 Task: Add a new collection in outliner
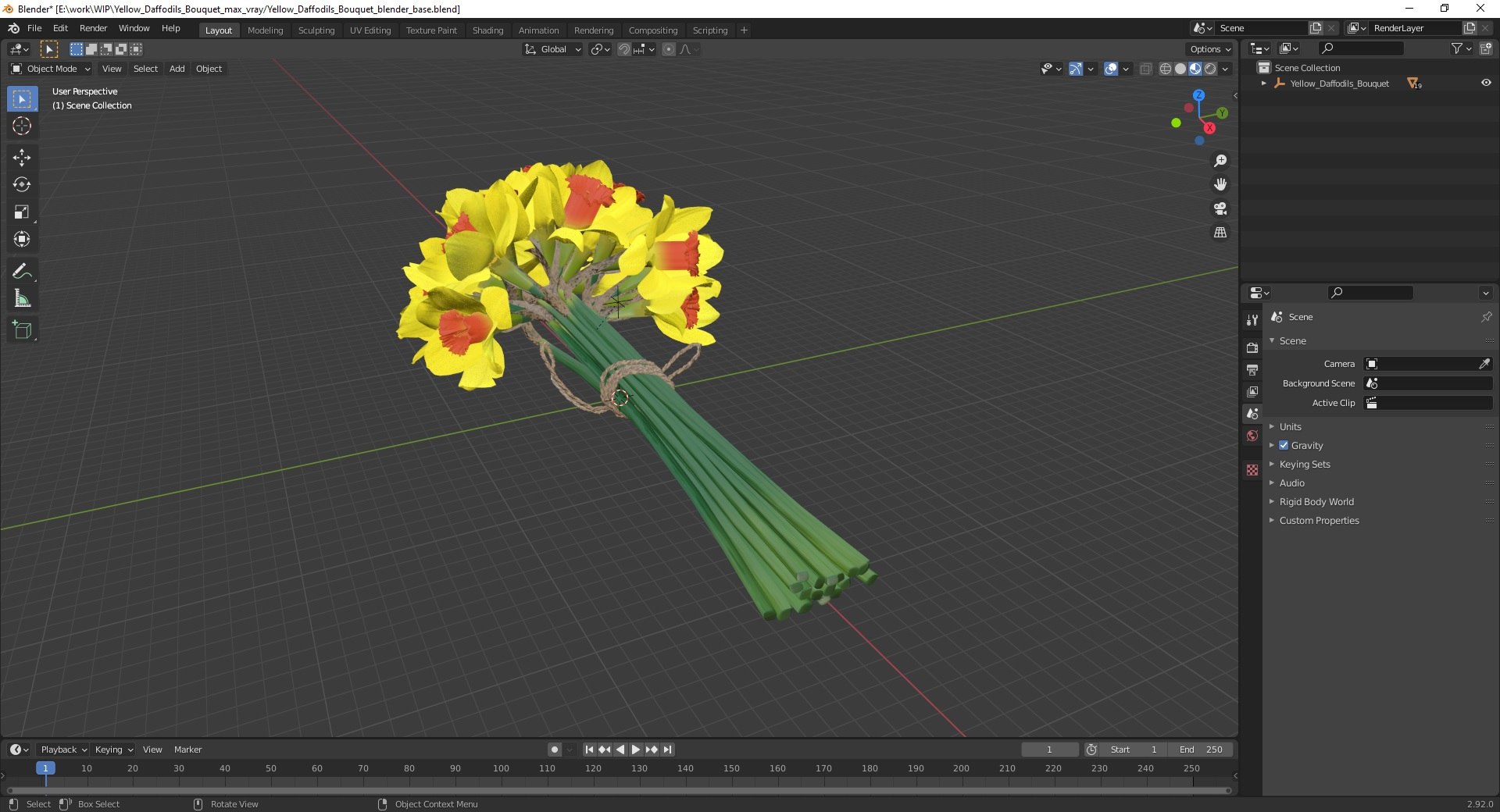(x=1486, y=48)
